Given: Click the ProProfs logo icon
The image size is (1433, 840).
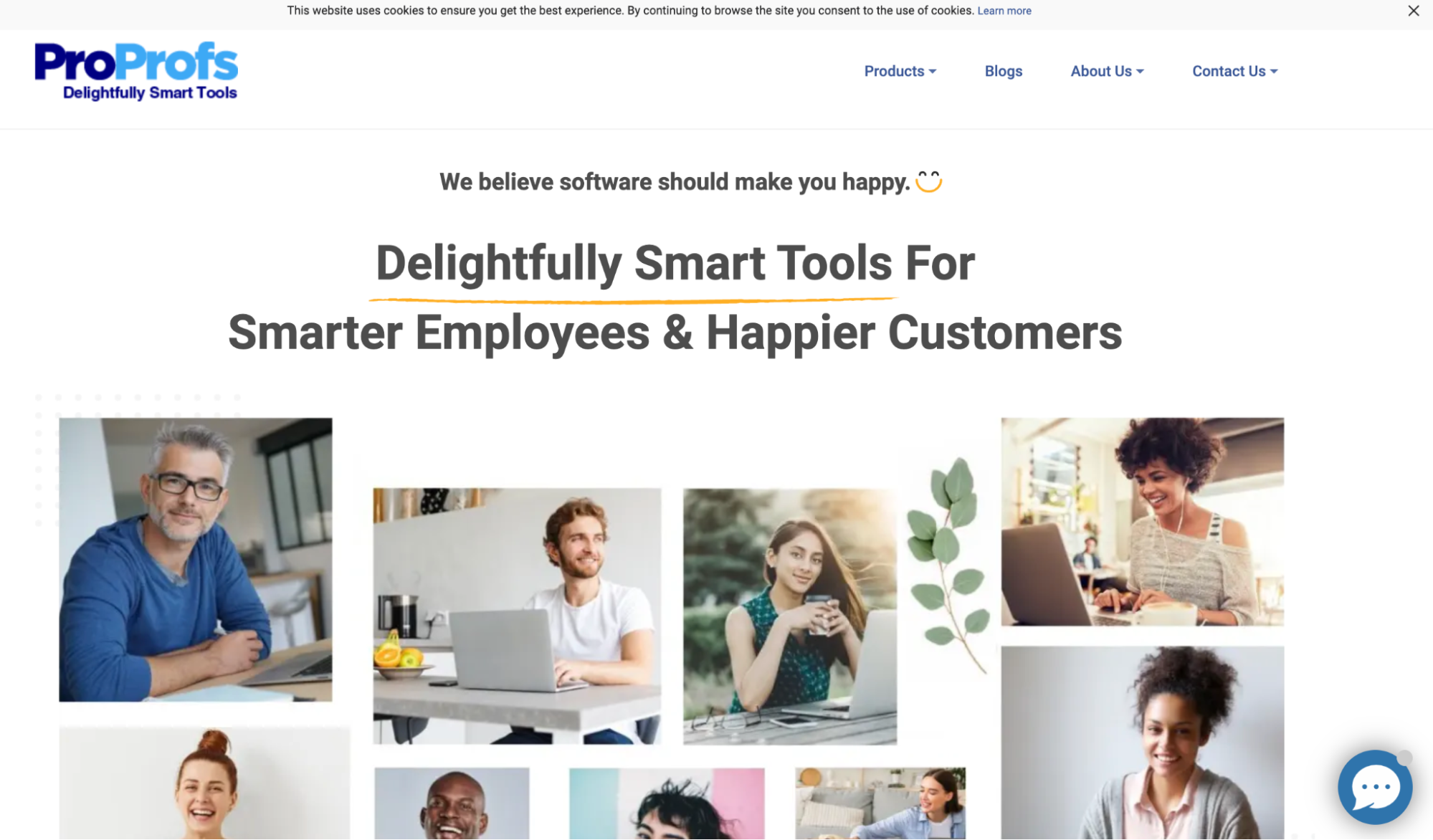Looking at the screenshot, I should (x=136, y=71).
